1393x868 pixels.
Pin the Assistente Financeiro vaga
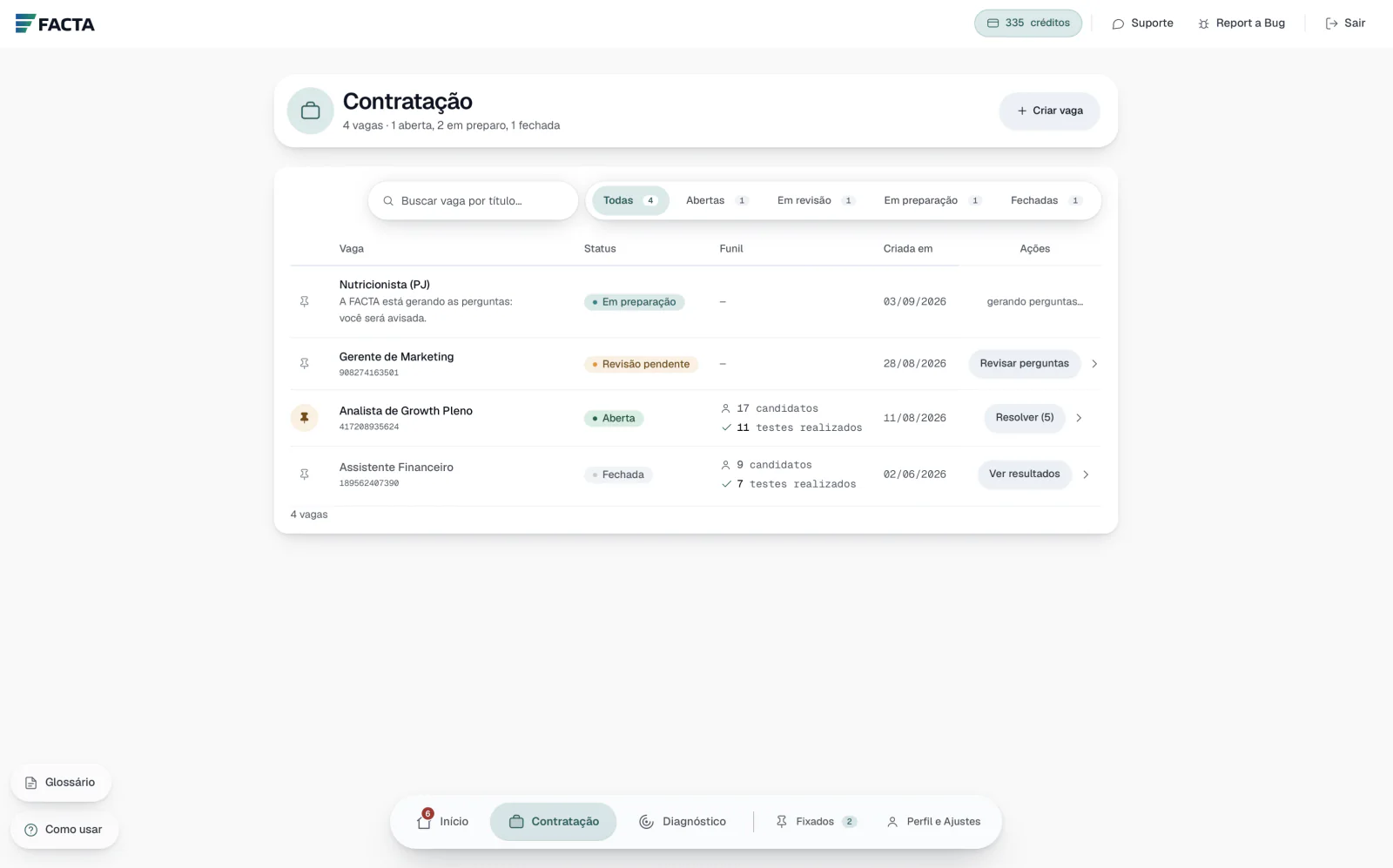(x=305, y=474)
